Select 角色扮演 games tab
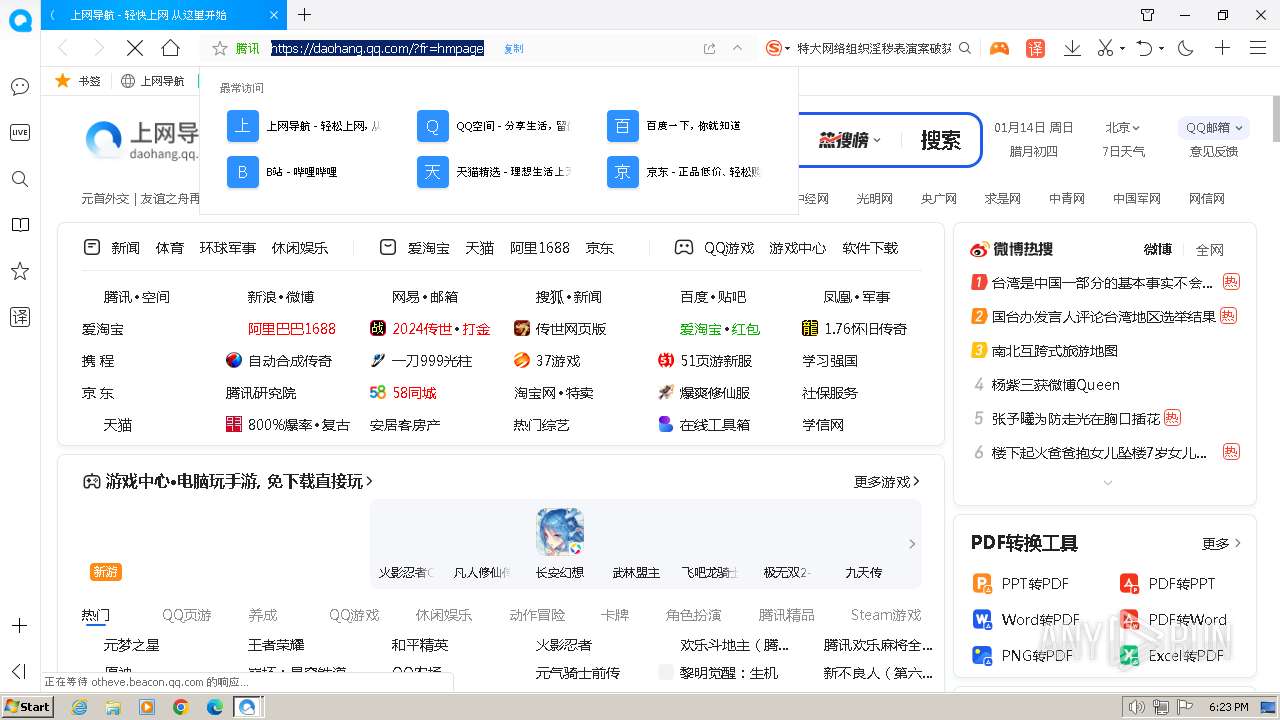 pyautogui.click(x=693, y=615)
